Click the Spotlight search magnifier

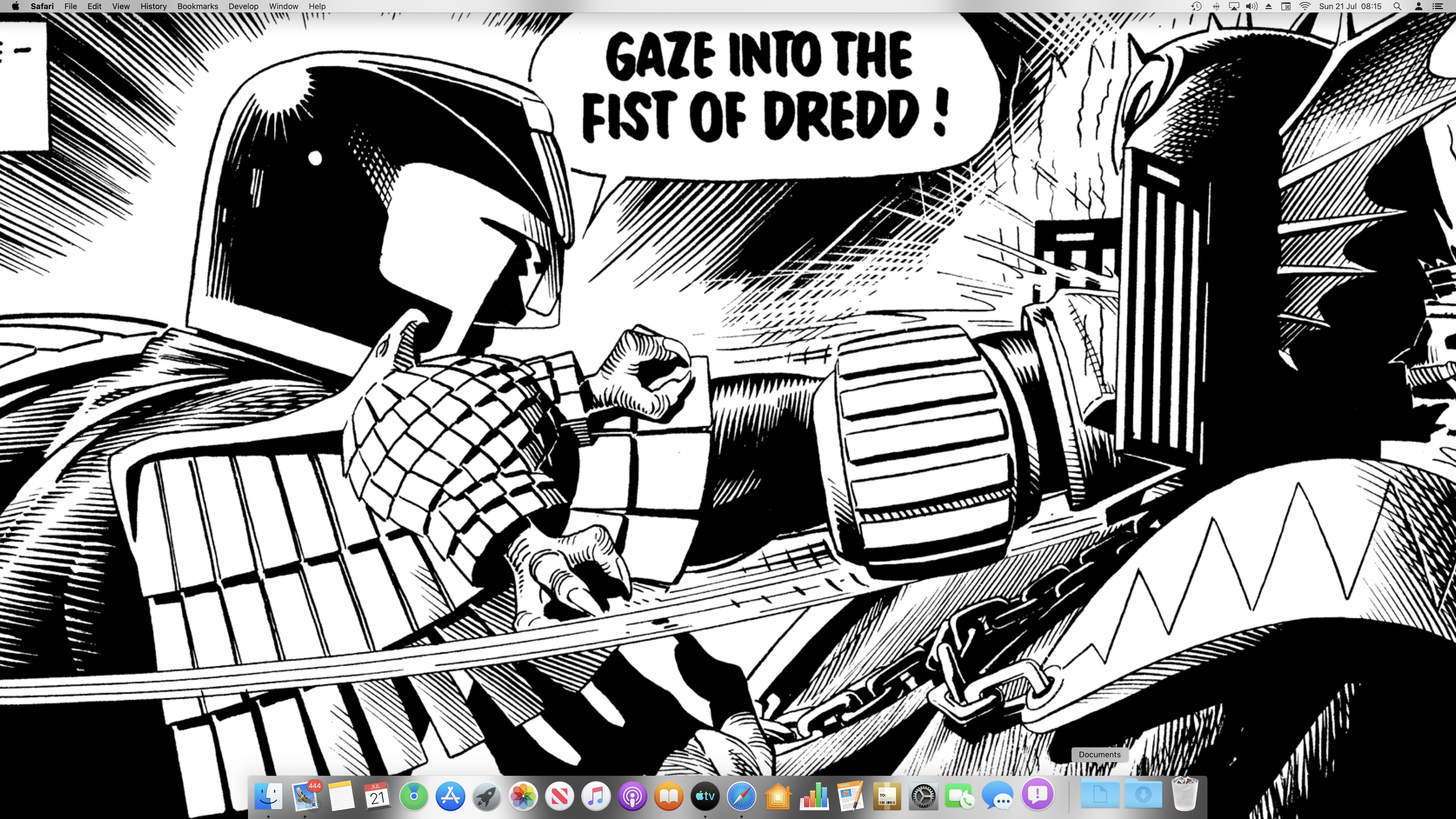click(x=1397, y=6)
